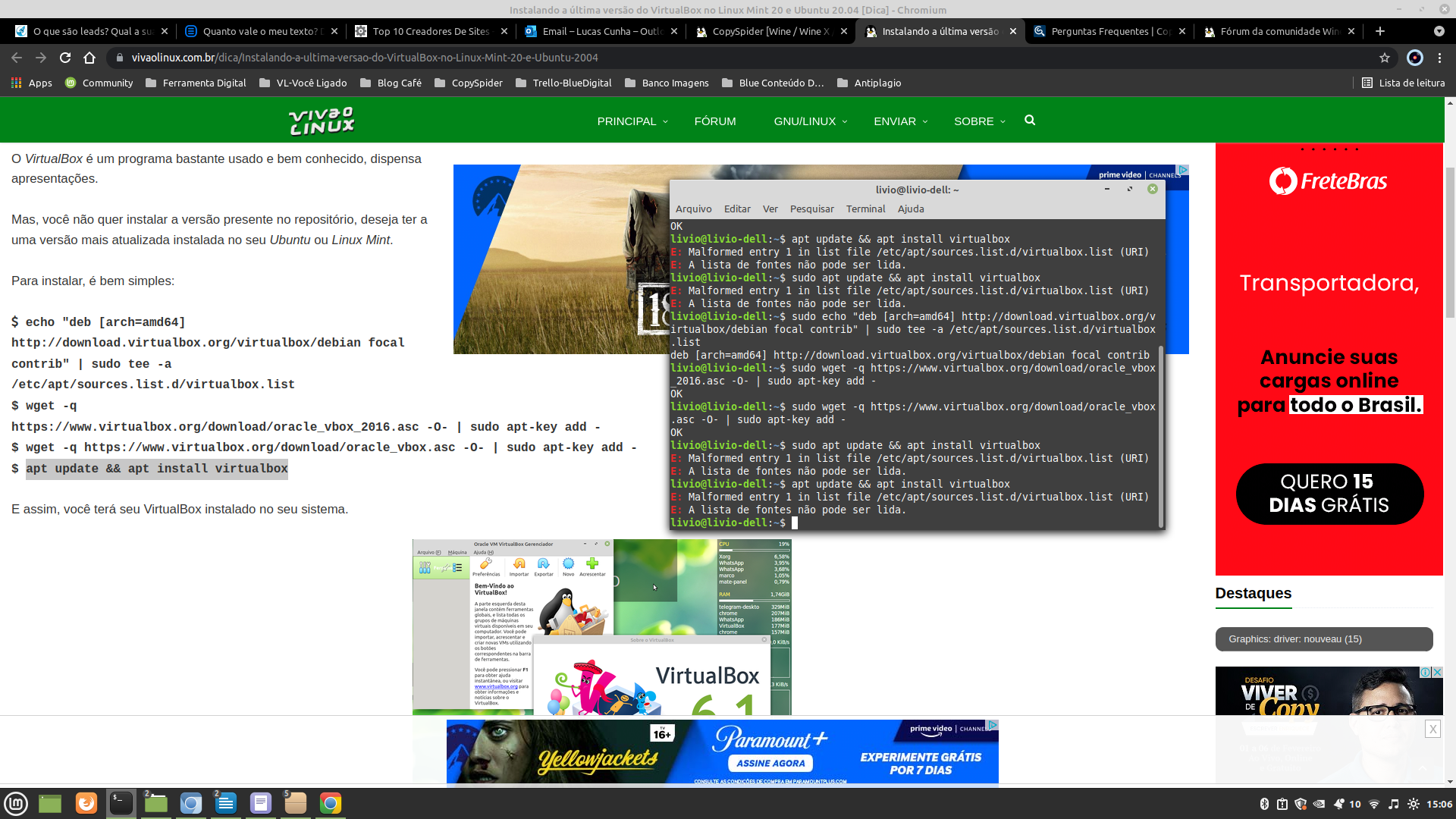1456x819 pixels.
Task: Open Chromium three-dot menu
Action: click(1440, 58)
